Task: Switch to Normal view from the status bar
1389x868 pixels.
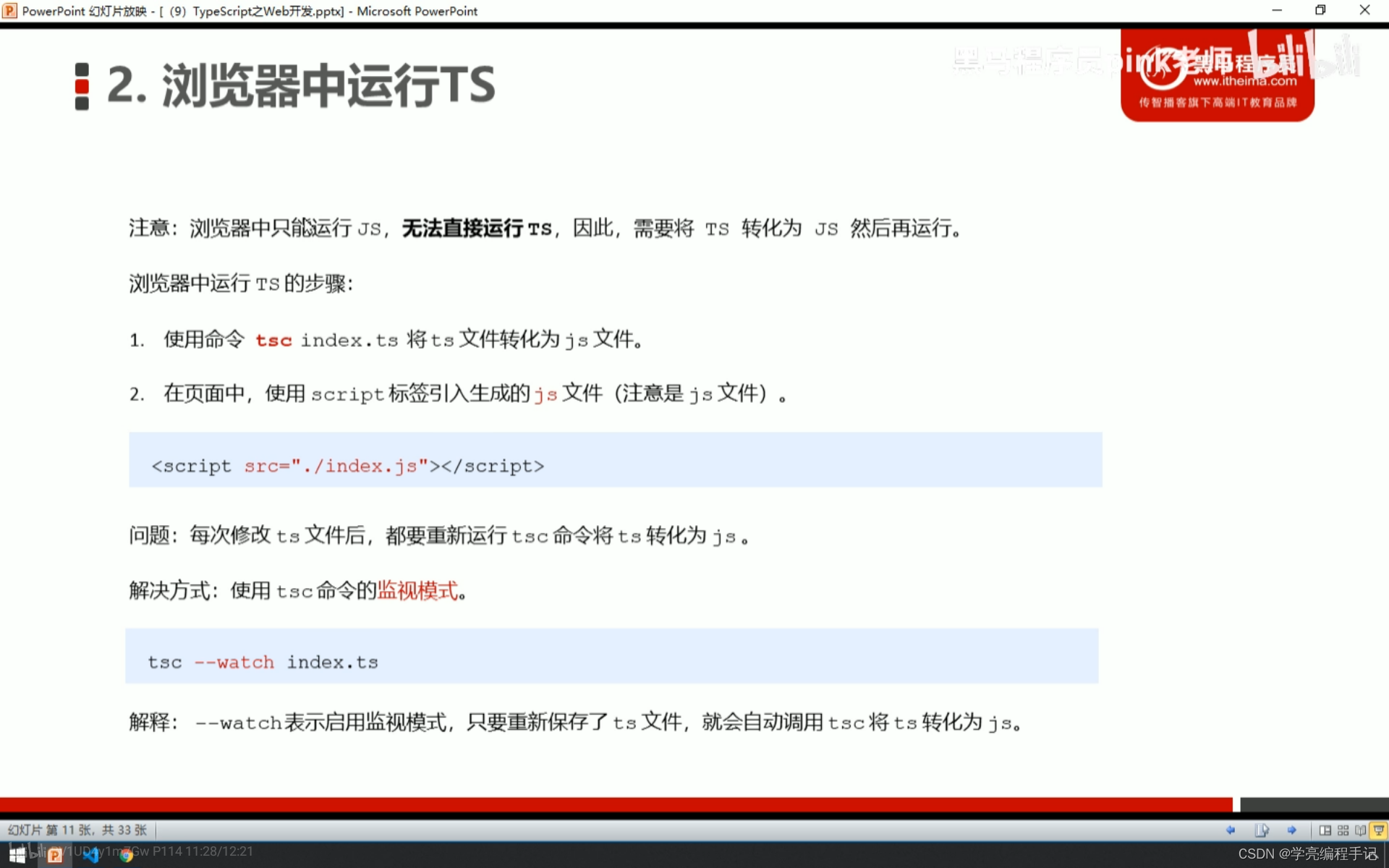Action: pyautogui.click(x=1325, y=830)
